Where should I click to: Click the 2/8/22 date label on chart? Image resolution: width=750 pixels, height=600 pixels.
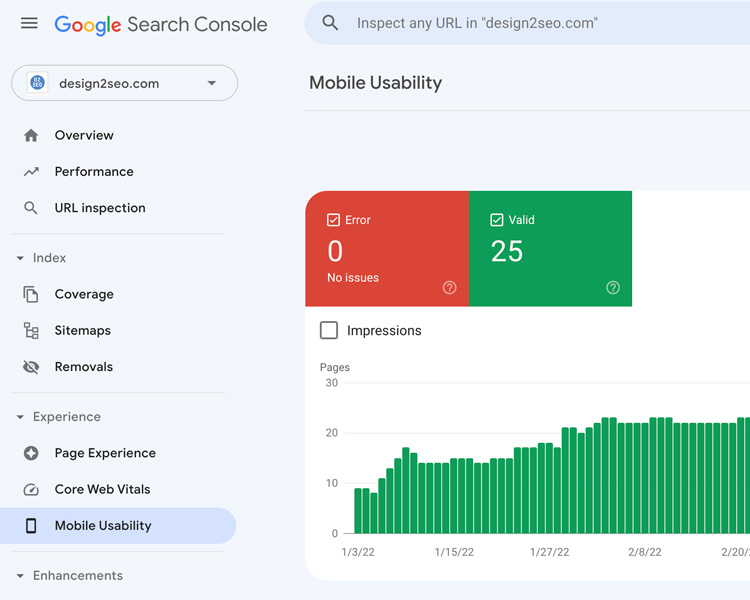(x=645, y=552)
